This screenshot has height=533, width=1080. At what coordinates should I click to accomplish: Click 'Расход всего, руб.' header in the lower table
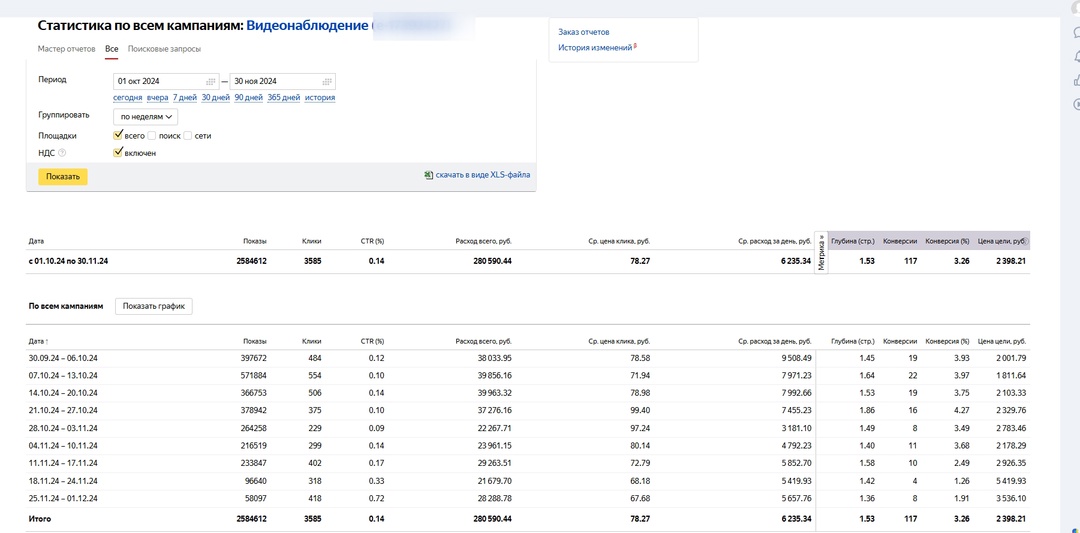pos(484,342)
